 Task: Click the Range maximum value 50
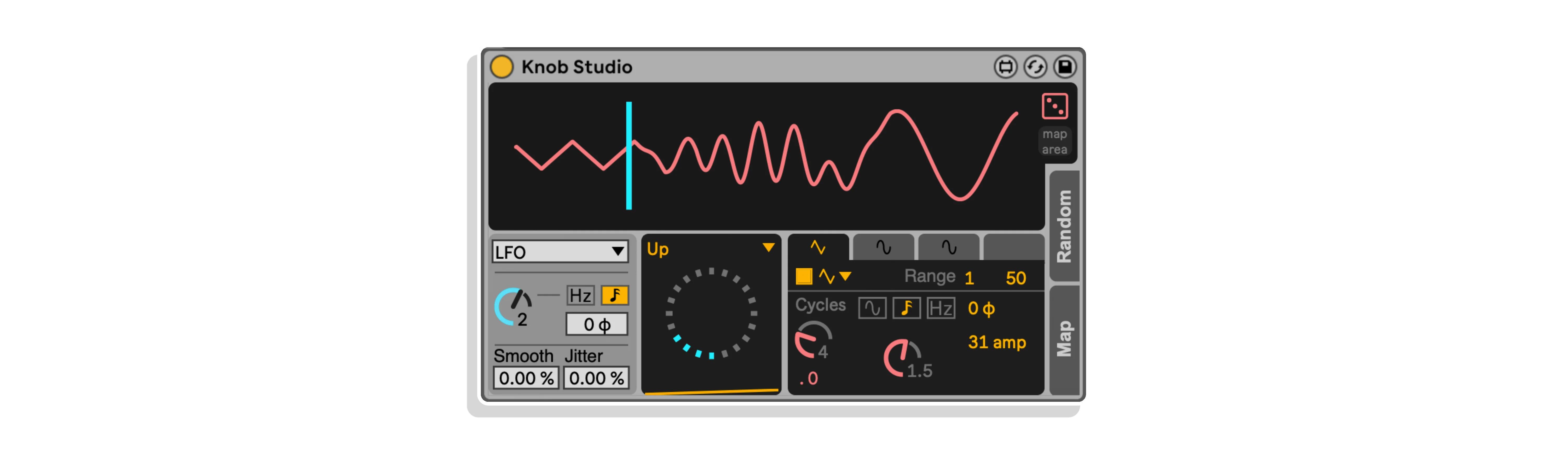1015,278
